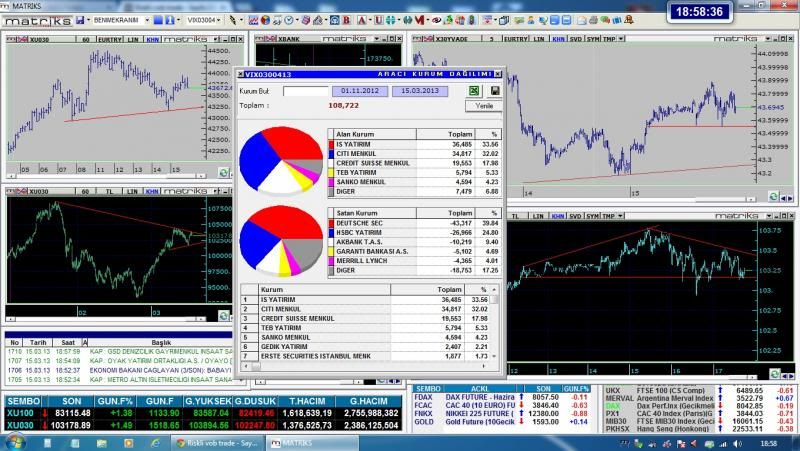The image size is (800, 451).
Task: Click blue swatch beside HSBC YATIRIM seller
Action: tap(332, 233)
